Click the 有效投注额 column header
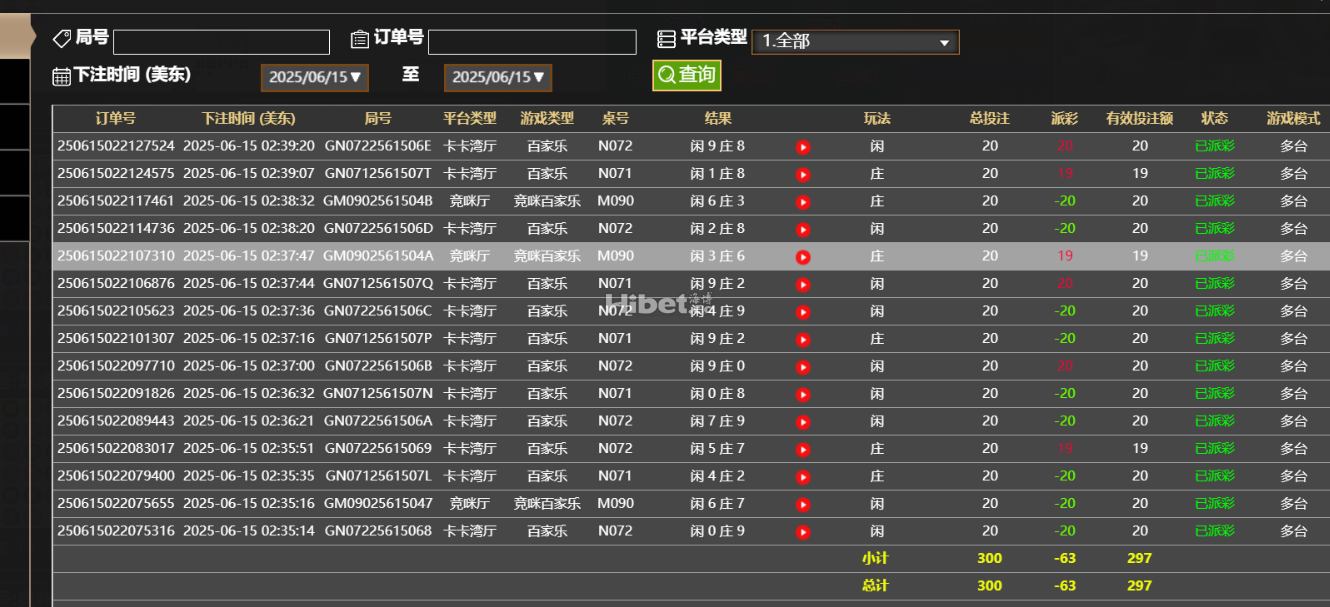1330x607 pixels. click(x=1139, y=118)
